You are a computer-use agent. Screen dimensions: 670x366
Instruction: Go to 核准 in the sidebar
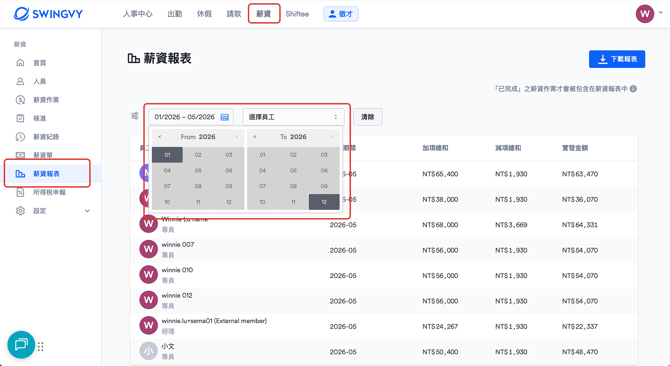click(x=40, y=118)
